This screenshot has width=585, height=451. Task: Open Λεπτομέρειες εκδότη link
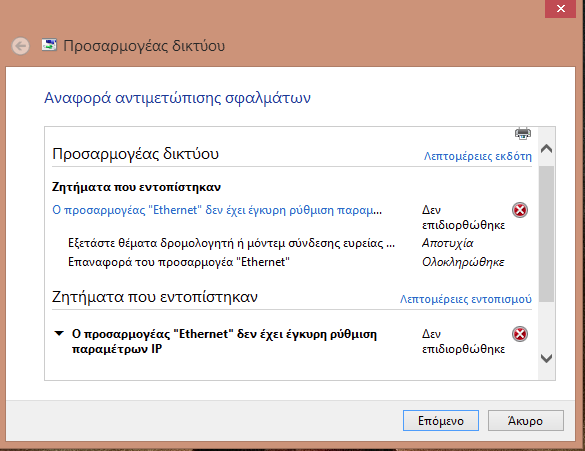pyautogui.click(x=478, y=156)
